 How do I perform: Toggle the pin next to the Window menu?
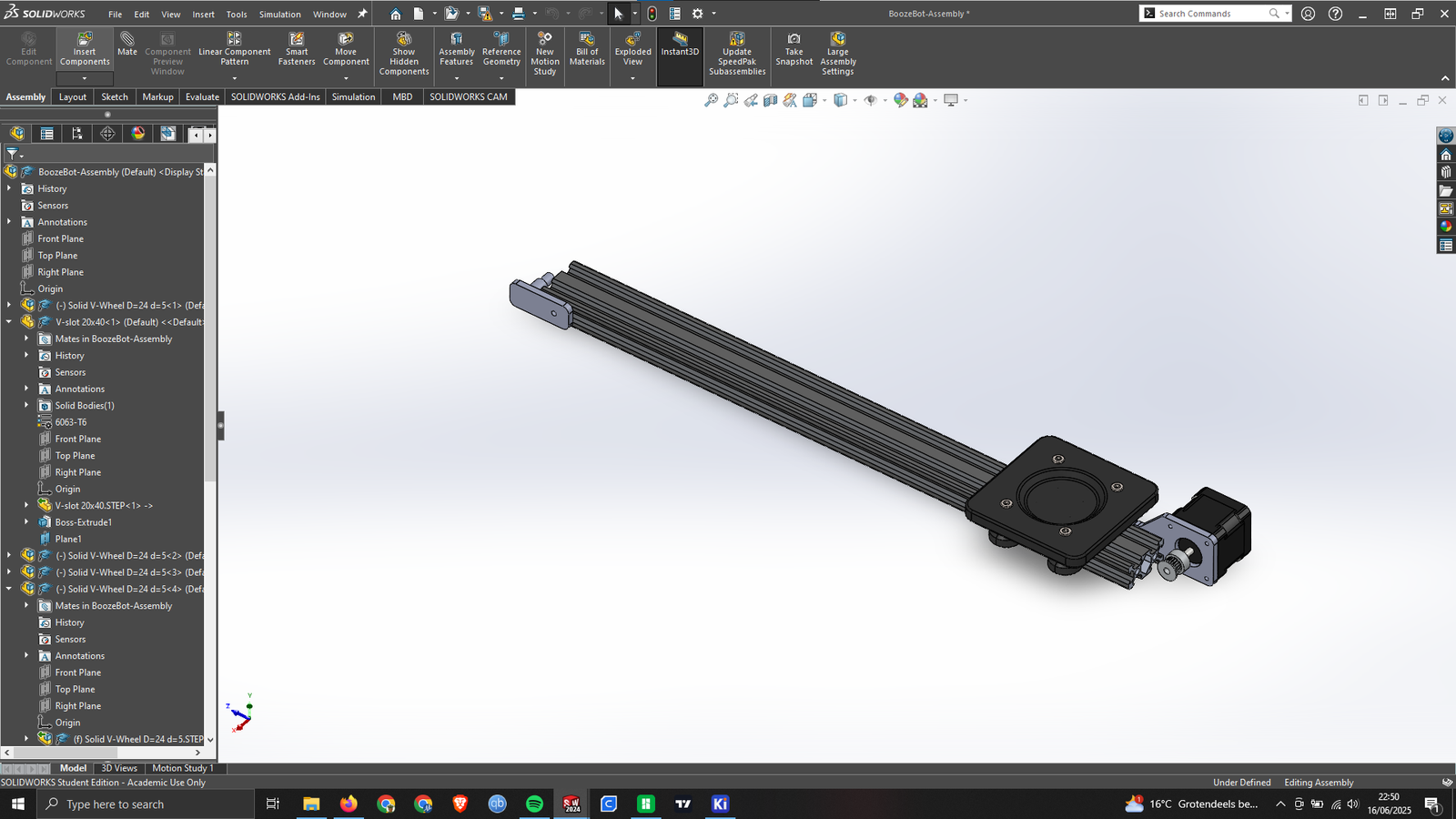pos(362,14)
